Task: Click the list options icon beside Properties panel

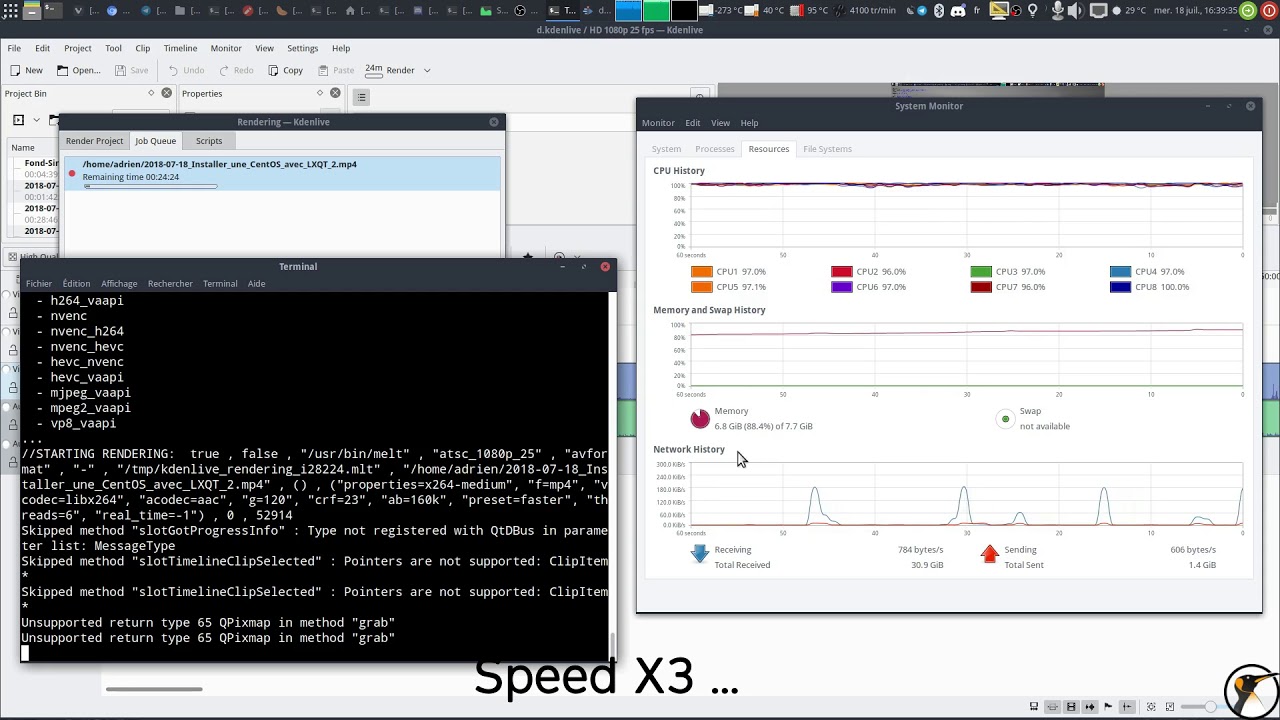Action: (361, 97)
